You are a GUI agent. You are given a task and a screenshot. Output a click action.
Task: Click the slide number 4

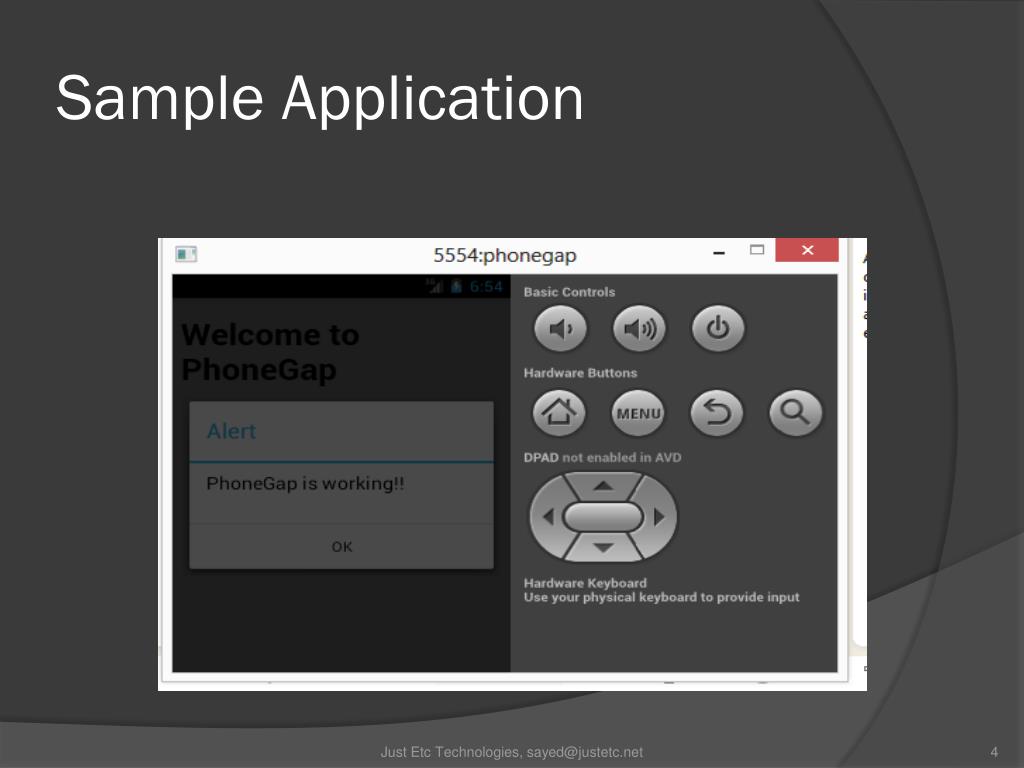(994, 752)
